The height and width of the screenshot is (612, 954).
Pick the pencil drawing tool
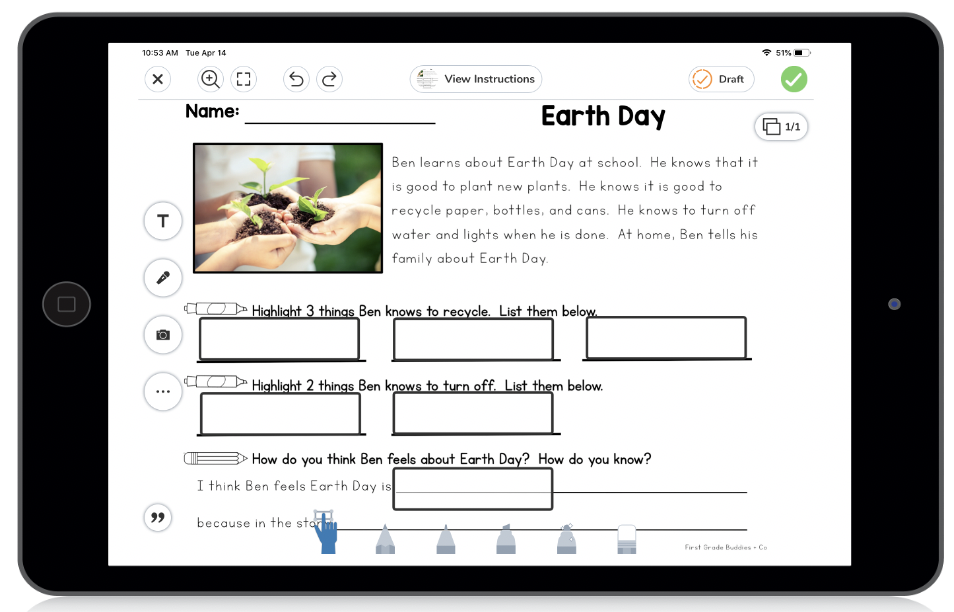click(x=385, y=540)
